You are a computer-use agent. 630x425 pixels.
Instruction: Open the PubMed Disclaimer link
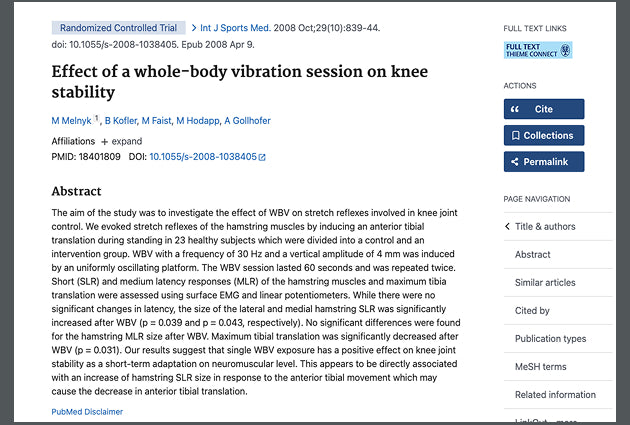(x=87, y=411)
